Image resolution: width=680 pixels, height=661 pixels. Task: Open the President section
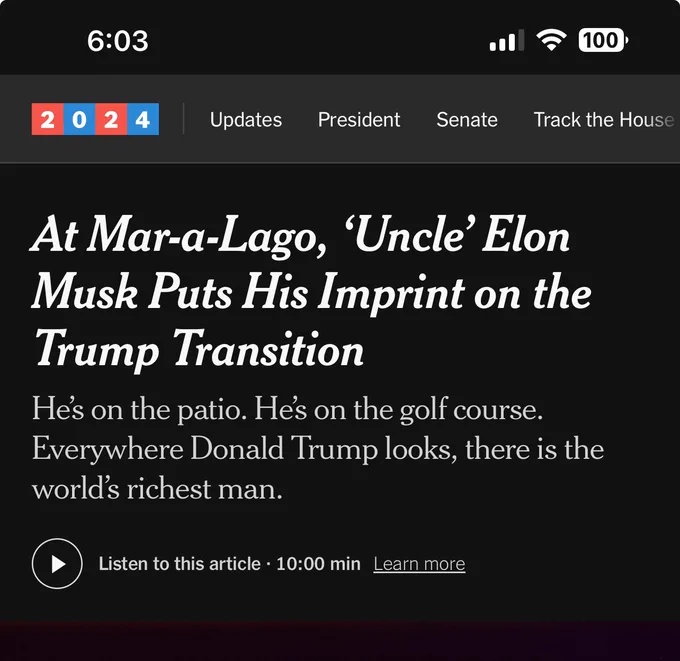click(x=359, y=120)
